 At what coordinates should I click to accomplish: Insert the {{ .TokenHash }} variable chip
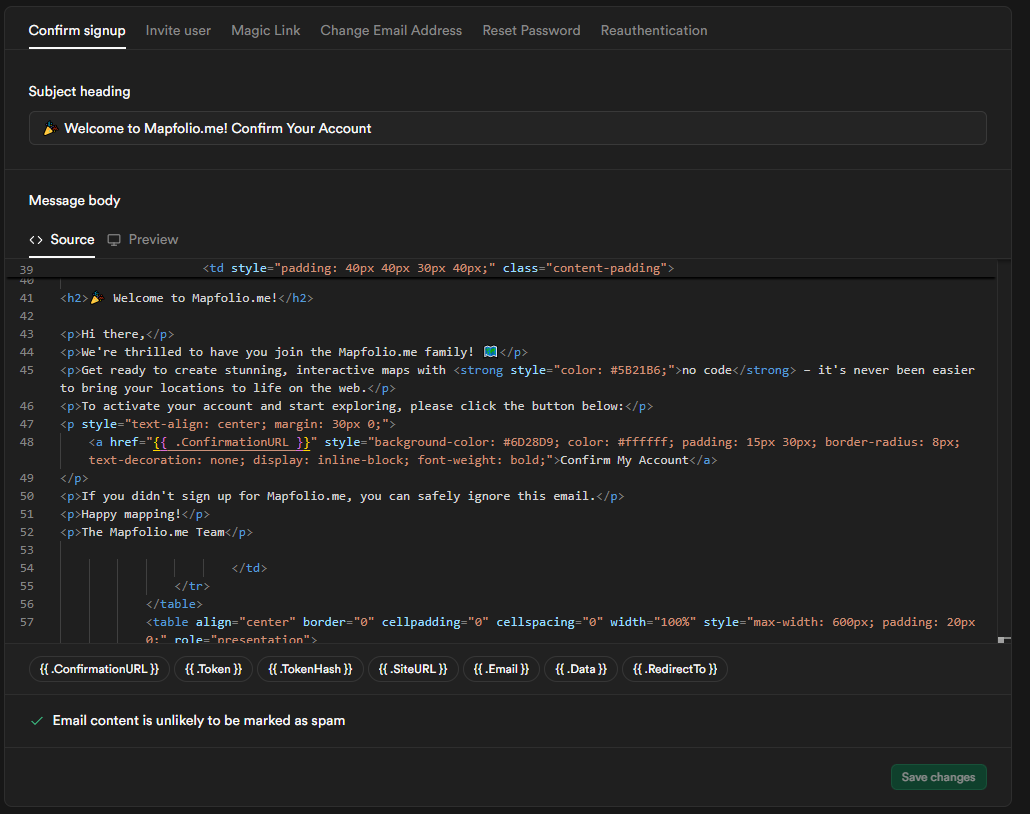click(310, 669)
